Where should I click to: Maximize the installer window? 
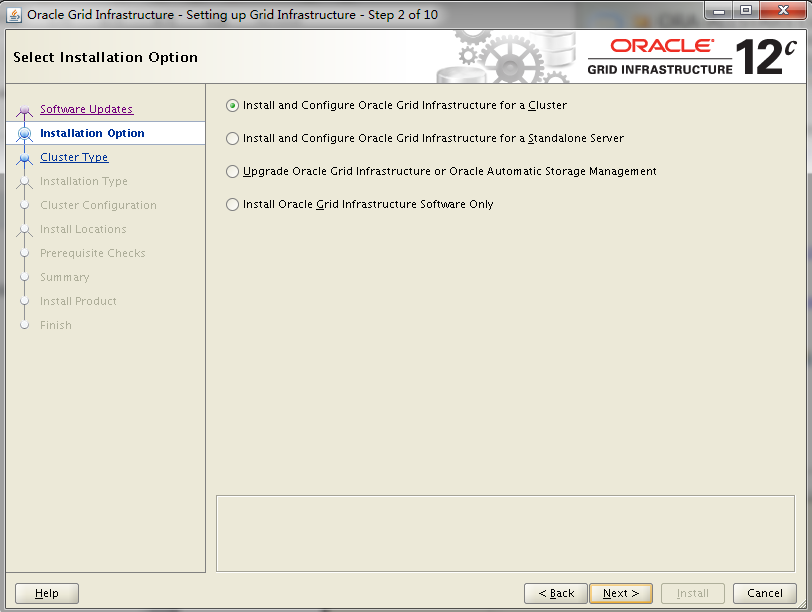(746, 11)
